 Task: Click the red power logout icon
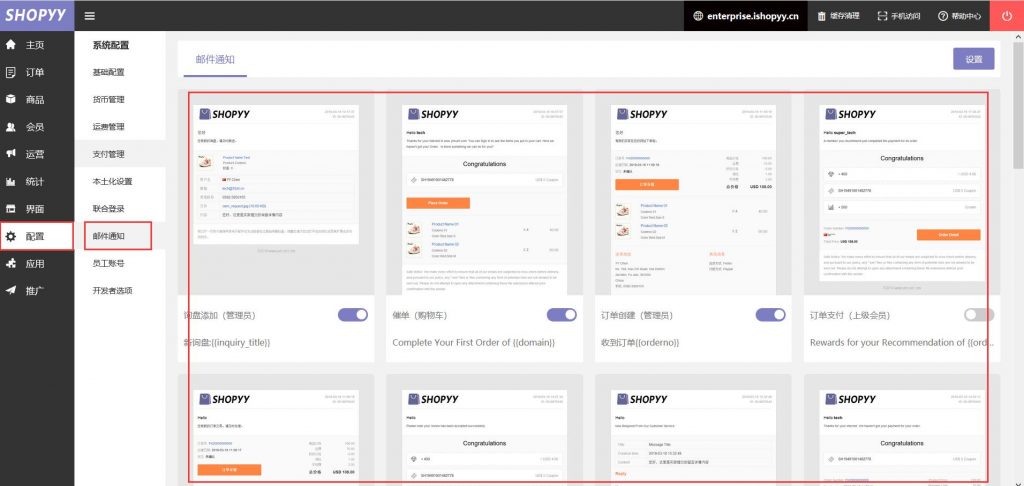coord(1006,16)
